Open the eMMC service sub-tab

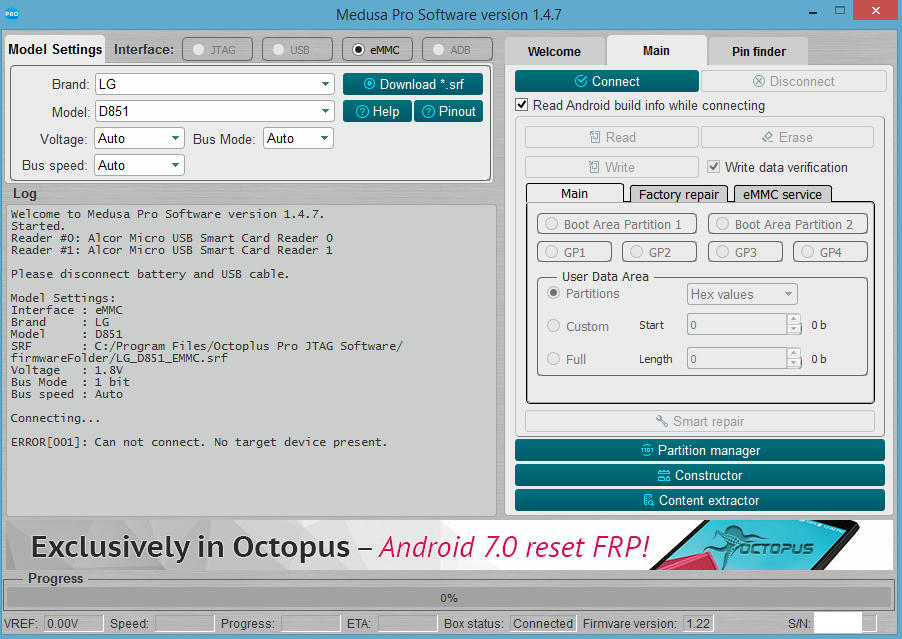[x=782, y=194]
